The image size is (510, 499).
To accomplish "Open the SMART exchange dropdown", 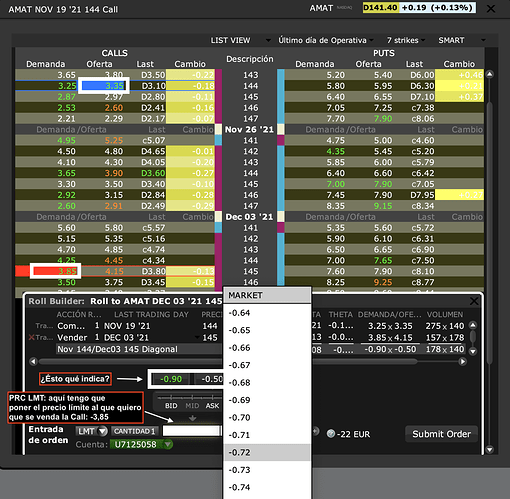I will [462, 40].
